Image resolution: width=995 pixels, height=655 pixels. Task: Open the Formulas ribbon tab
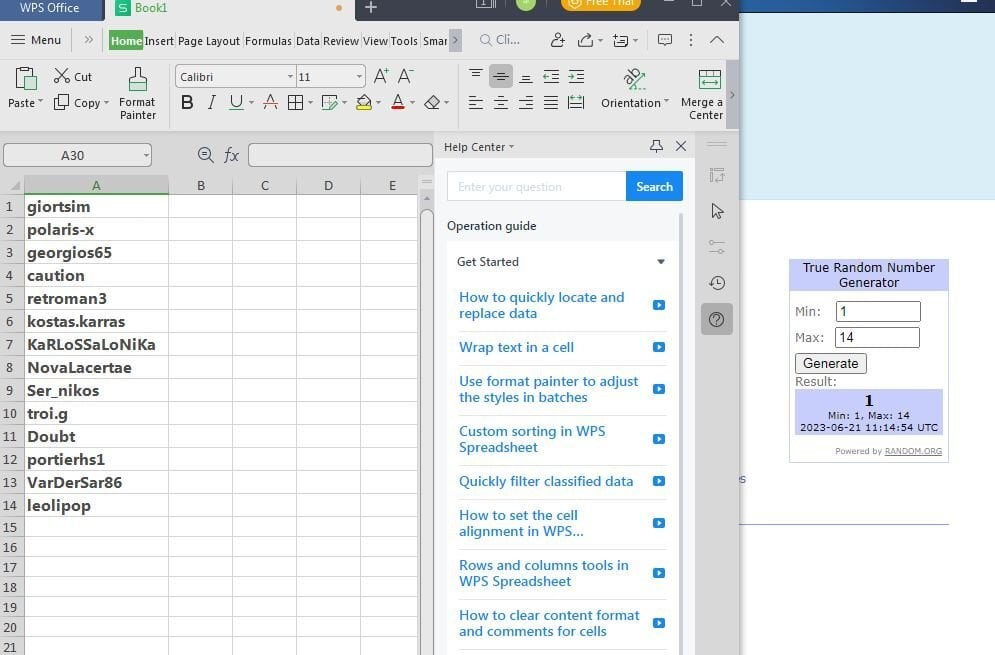pyautogui.click(x=268, y=41)
